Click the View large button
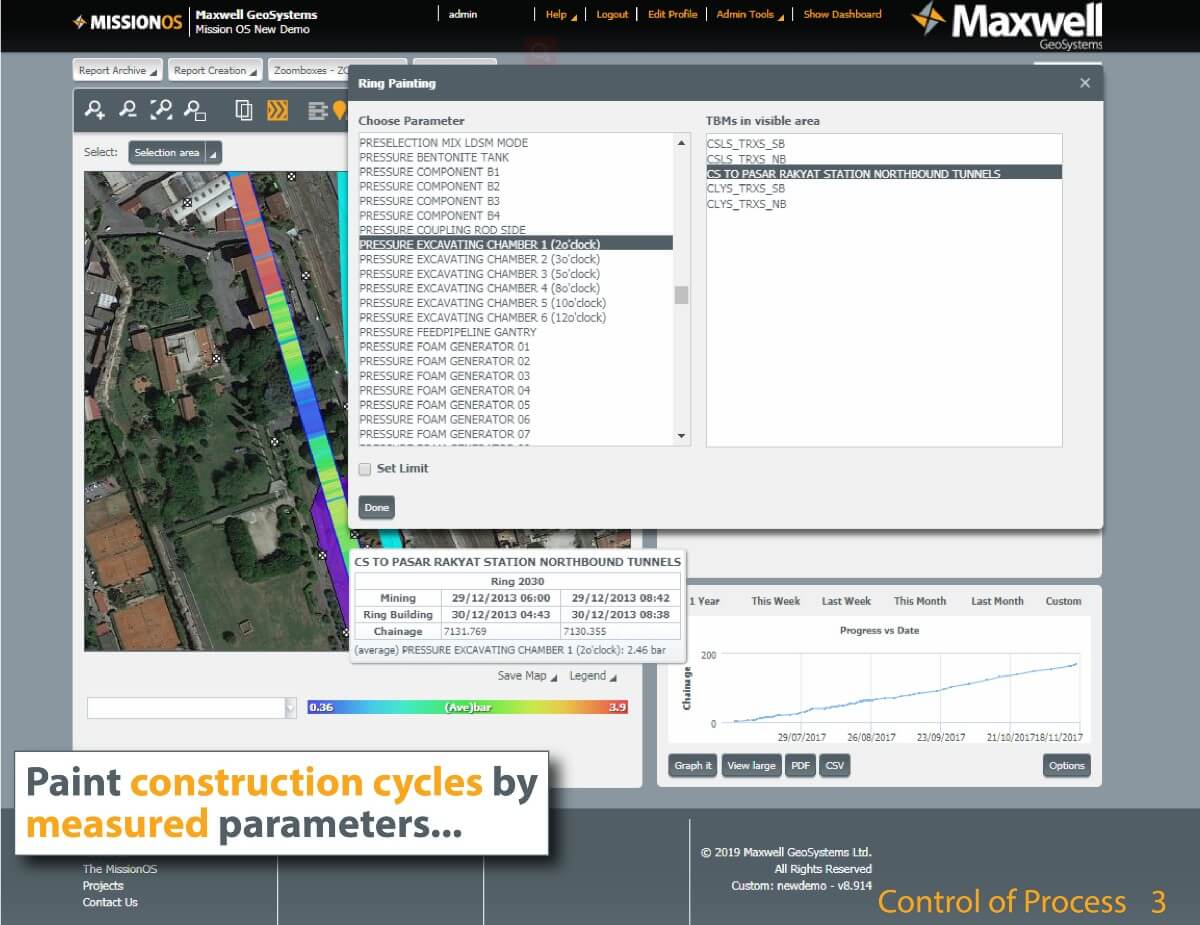The height and width of the screenshot is (925, 1200). click(751, 766)
